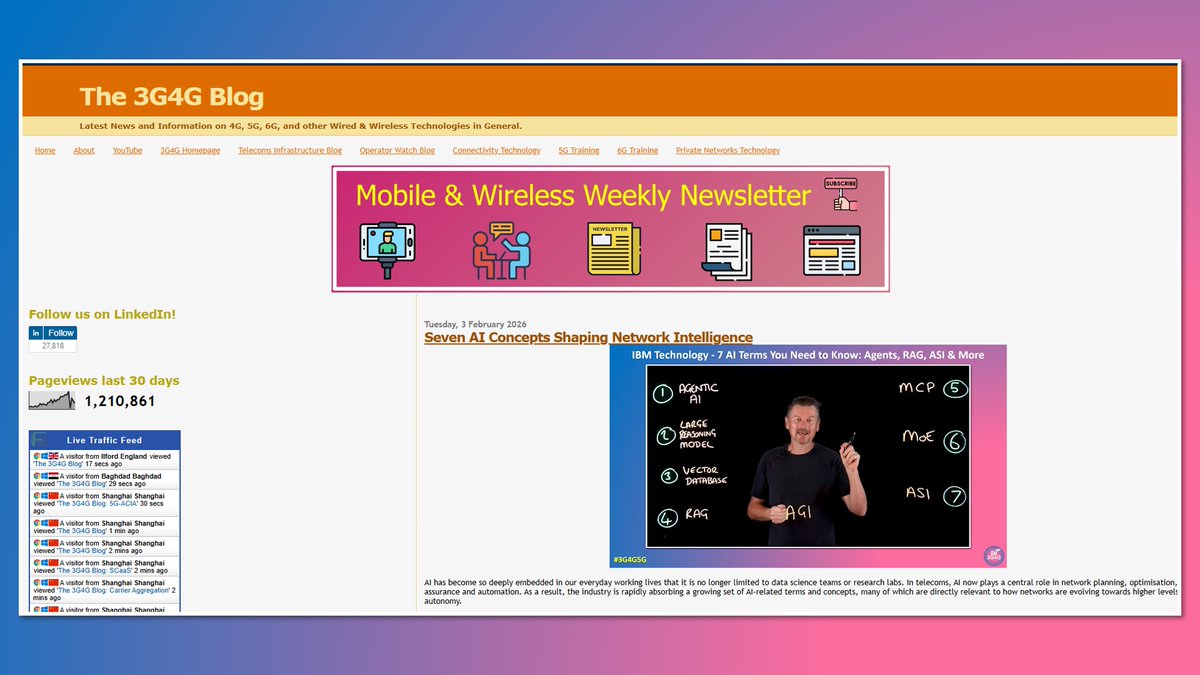Click the yellow newspaper icon in newsletter banner
The width and height of the screenshot is (1200, 675).
click(614, 248)
